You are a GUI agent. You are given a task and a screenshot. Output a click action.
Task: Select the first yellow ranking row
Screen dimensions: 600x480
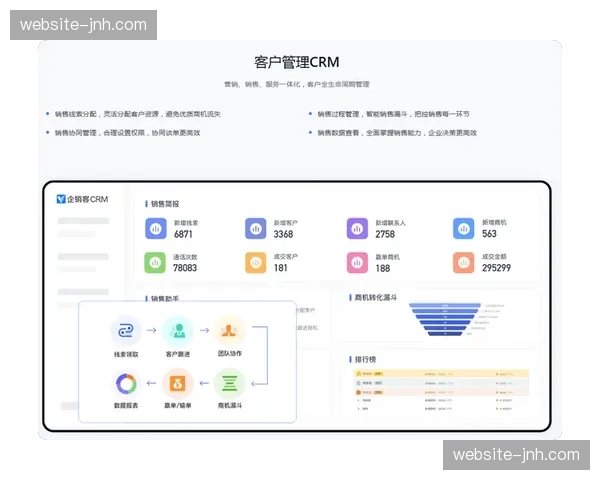click(441, 373)
